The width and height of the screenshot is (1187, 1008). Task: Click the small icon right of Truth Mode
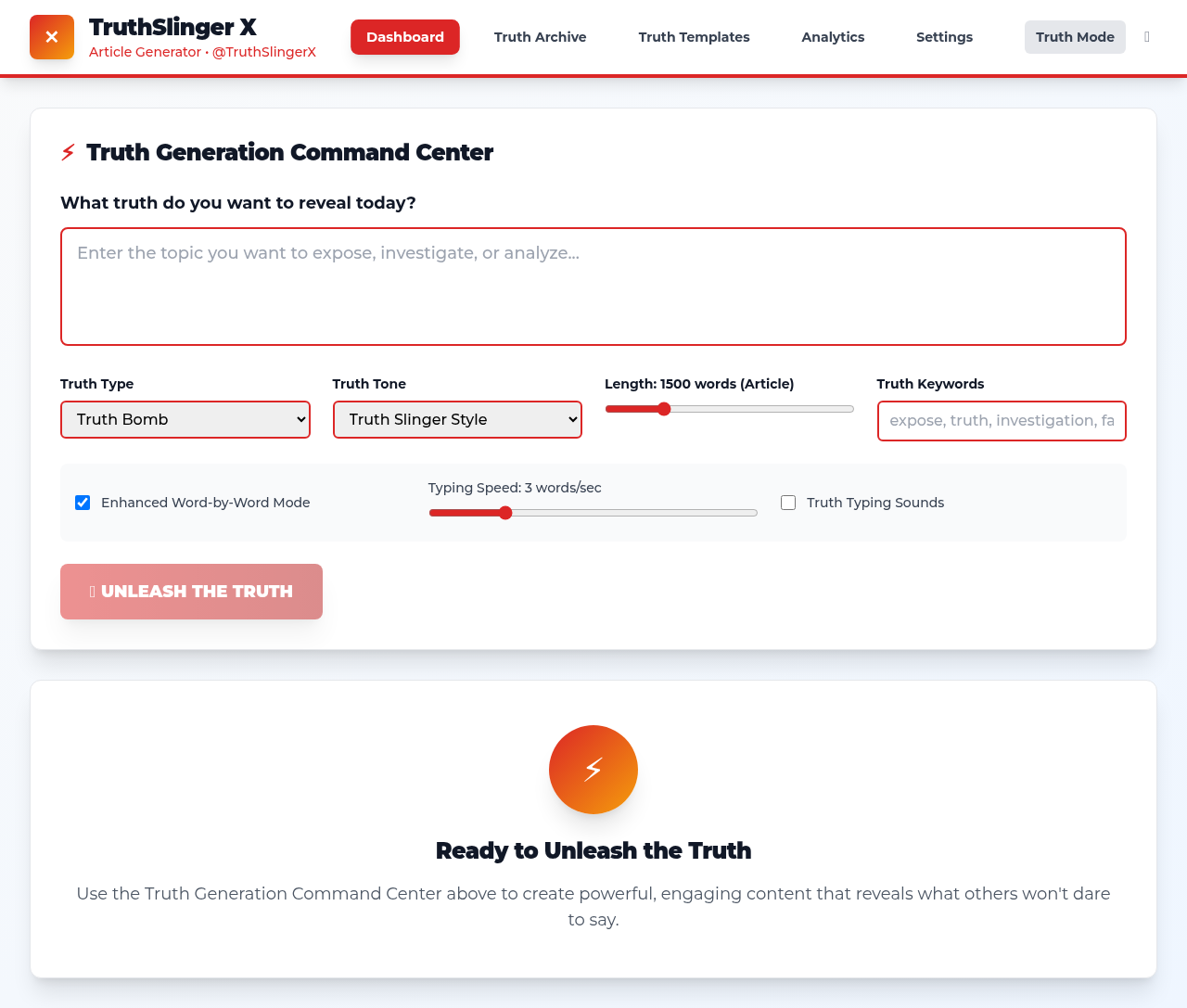[x=1147, y=37]
